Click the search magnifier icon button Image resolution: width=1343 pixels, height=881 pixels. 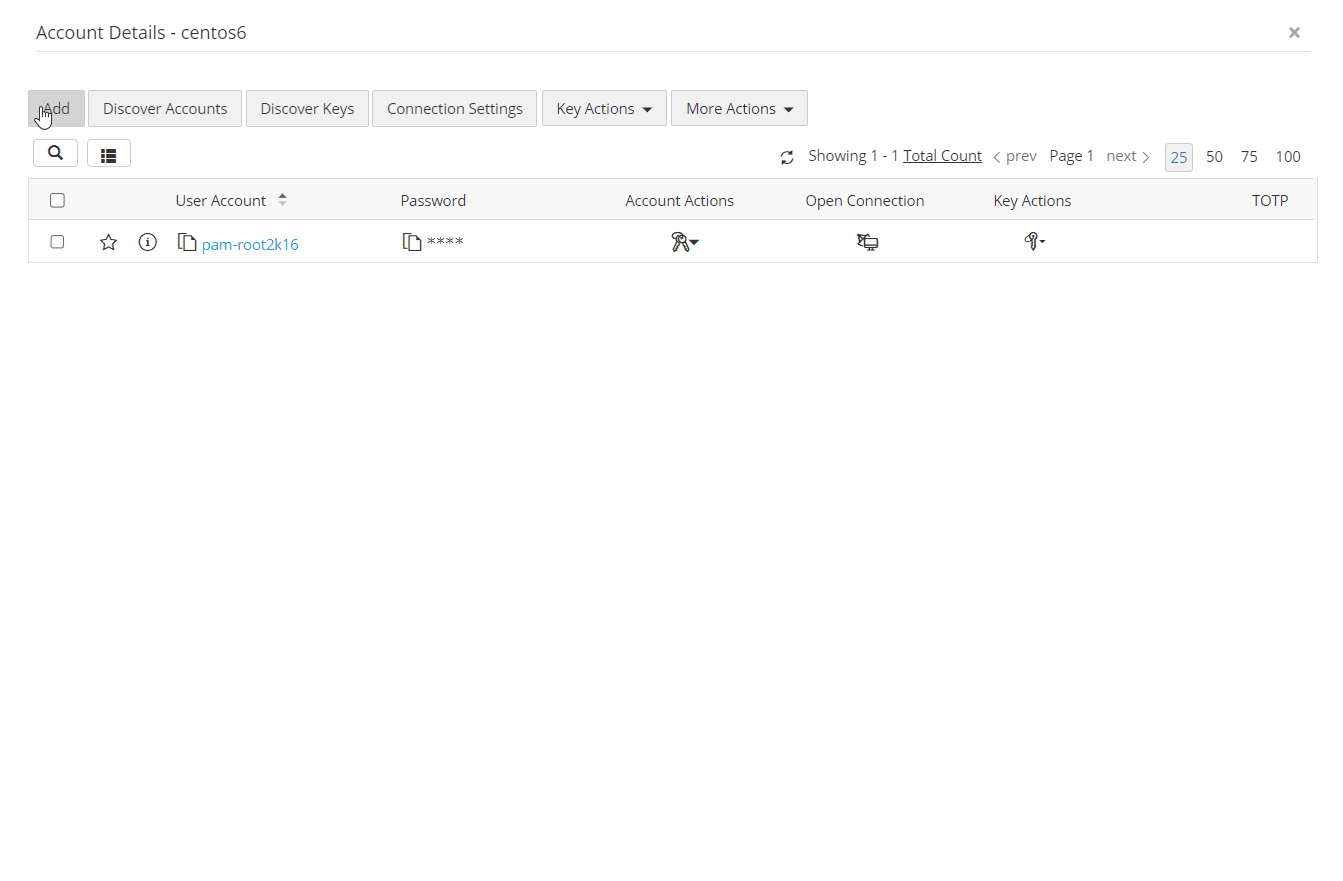(55, 153)
